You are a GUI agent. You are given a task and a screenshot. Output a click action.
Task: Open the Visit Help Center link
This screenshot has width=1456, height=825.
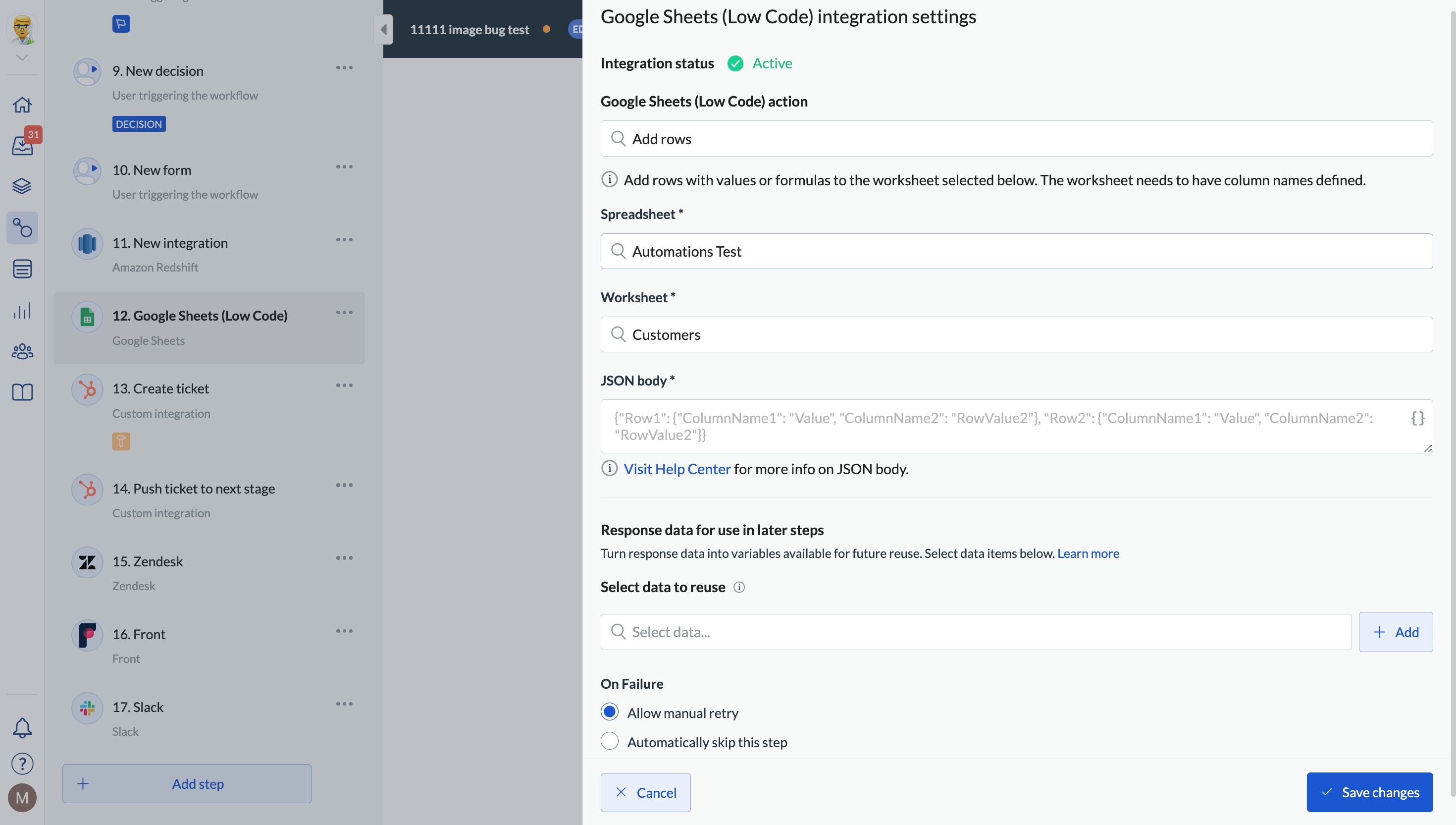click(677, 469)
